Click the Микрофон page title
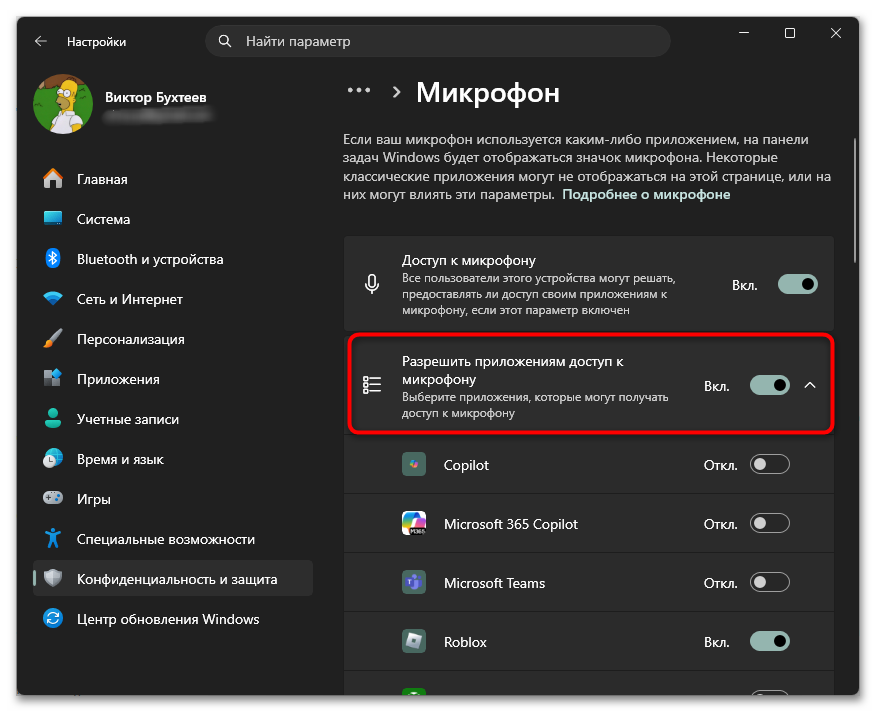 (x=488, y=92)
